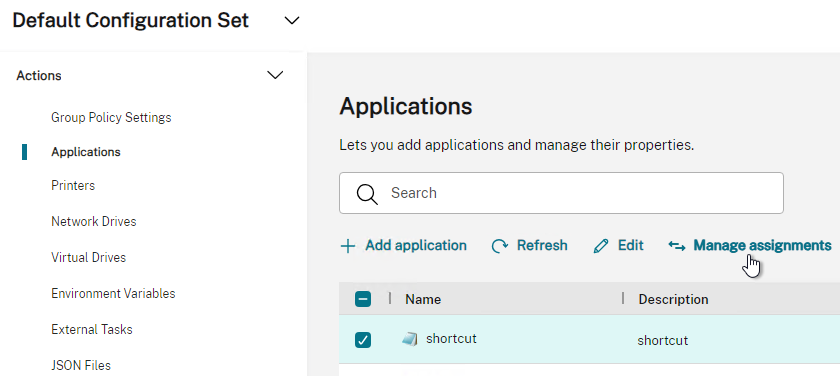Click the circular Refresh arrow icon
Image resolution: width=840 pixels, height=376 pixels.
[499, 246]
